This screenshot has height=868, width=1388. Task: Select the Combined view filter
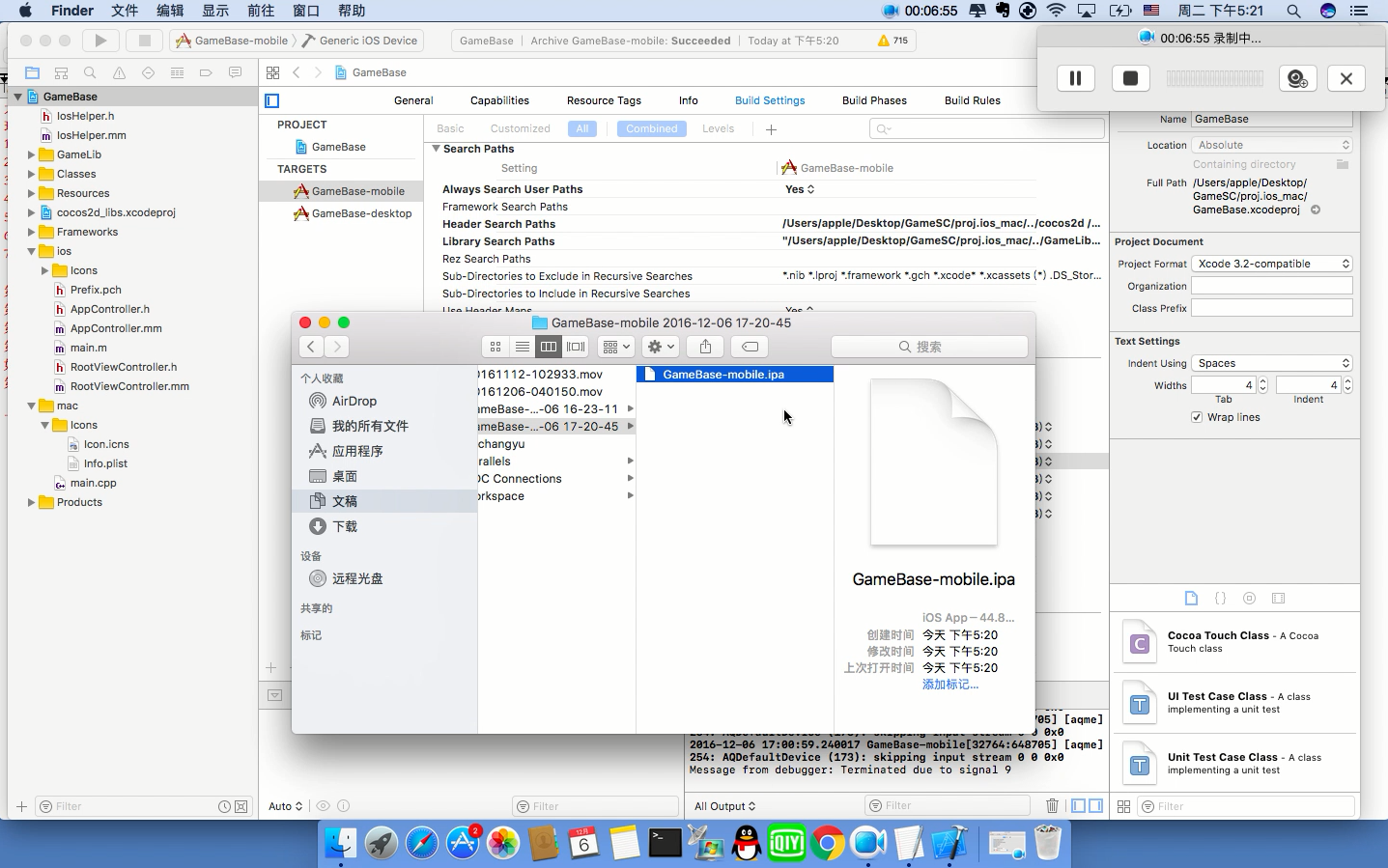tap(652, 128)
